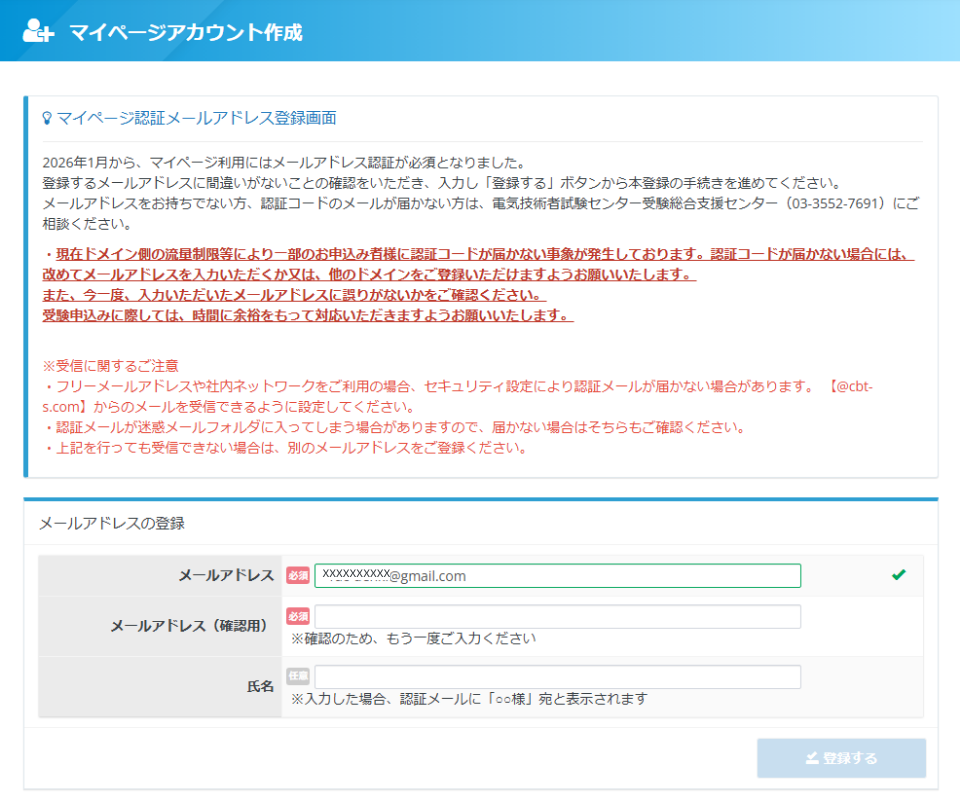
Task: Click the マイページアカウント作成 header title
Action: point(186,32)
